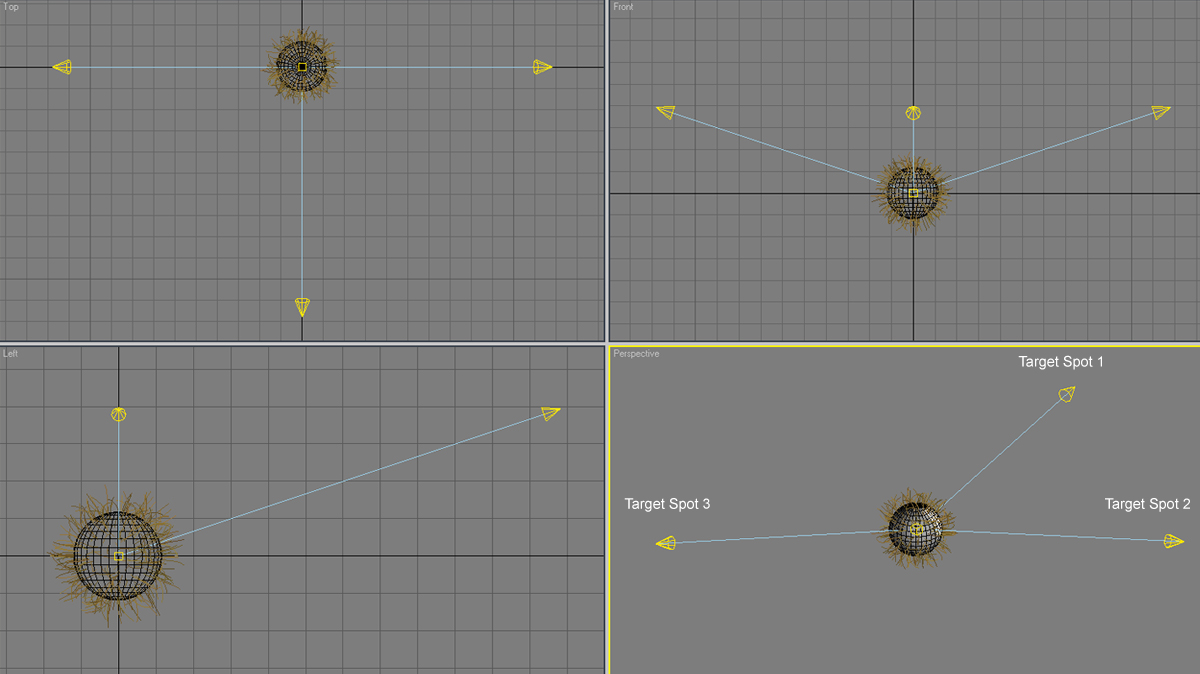The image size is (1200, 674).
Task: Click the Front viewport label
Action: coord(623,8)
